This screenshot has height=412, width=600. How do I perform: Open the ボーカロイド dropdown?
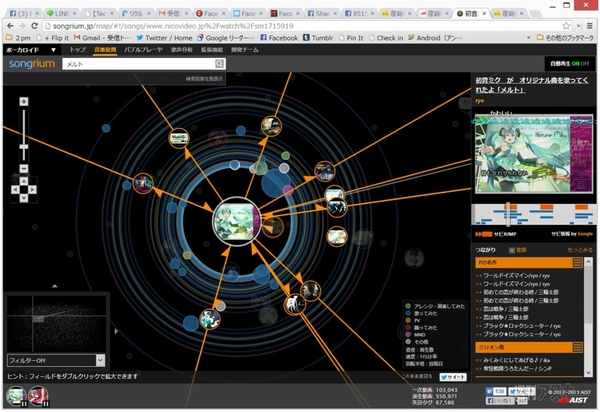tap(31, 50)
